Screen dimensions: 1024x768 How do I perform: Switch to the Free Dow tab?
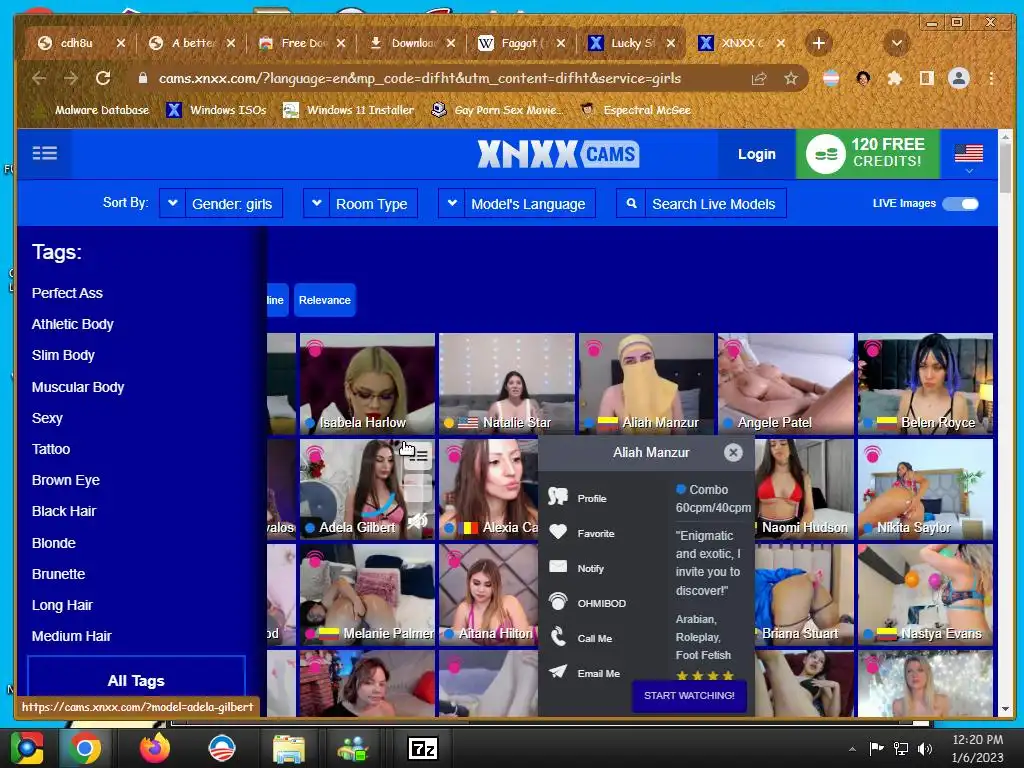pyautogui.click(x=304, y=43)
